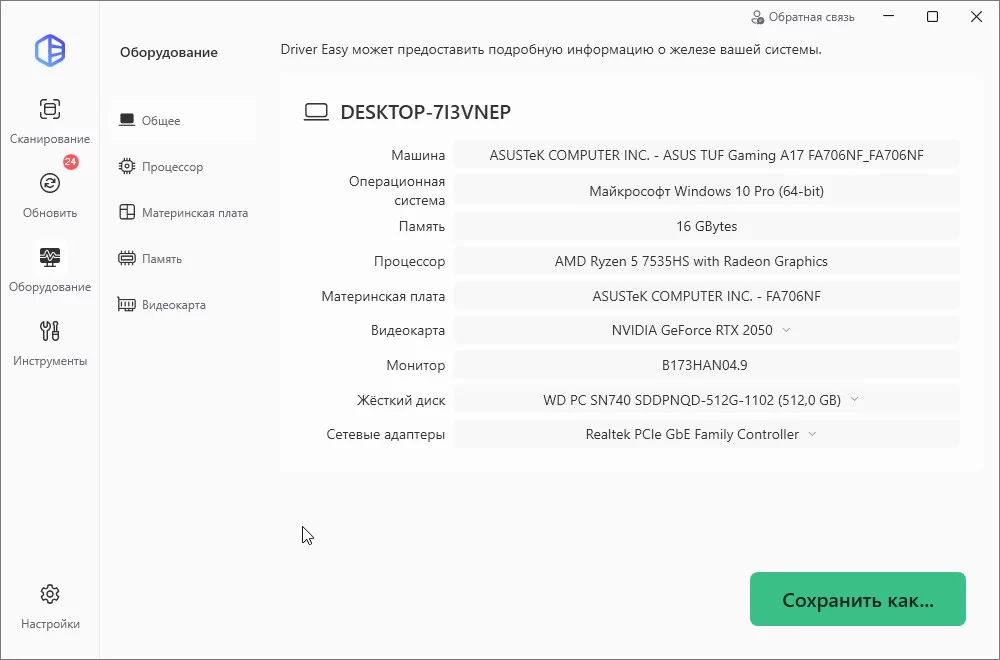Click the Операционная система row label
The height and width of the screenshot is (660, 1000).
(x=397, y=191)
